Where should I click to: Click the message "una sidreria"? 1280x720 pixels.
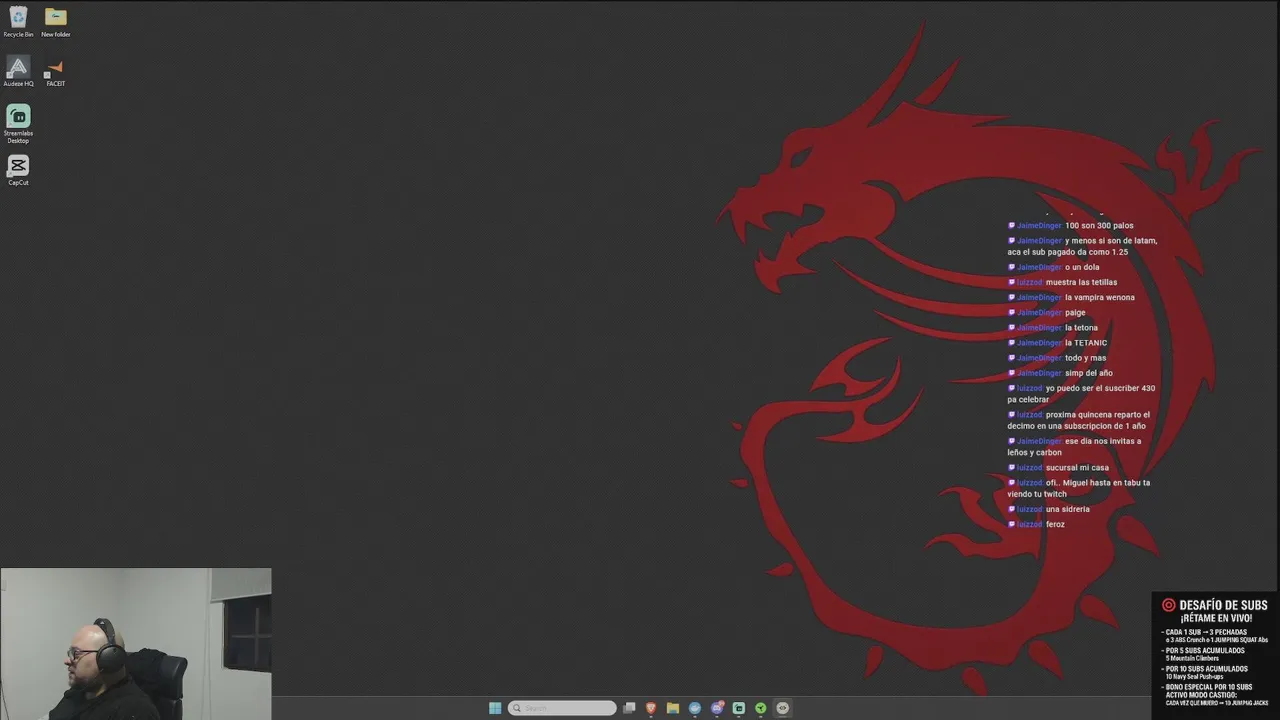pyautogui.click(x=1067, y=509)
